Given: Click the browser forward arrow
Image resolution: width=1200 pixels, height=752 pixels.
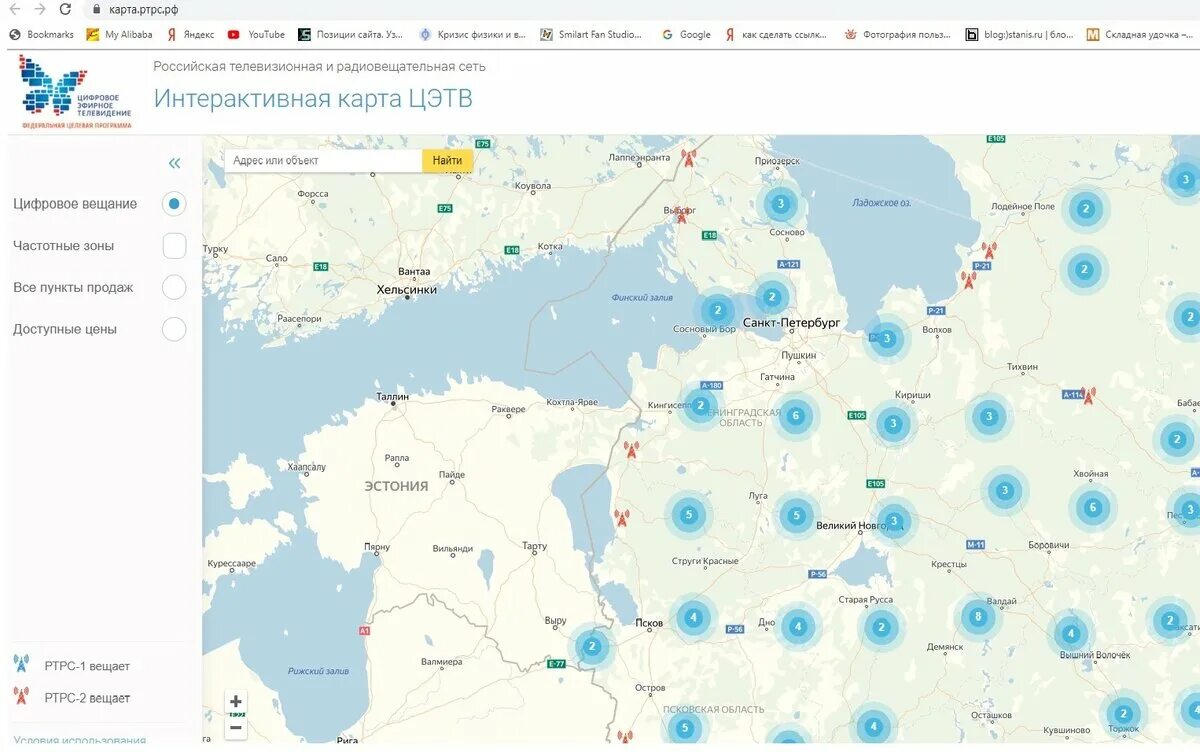Looking at the screenshot, I should [40, 9].
